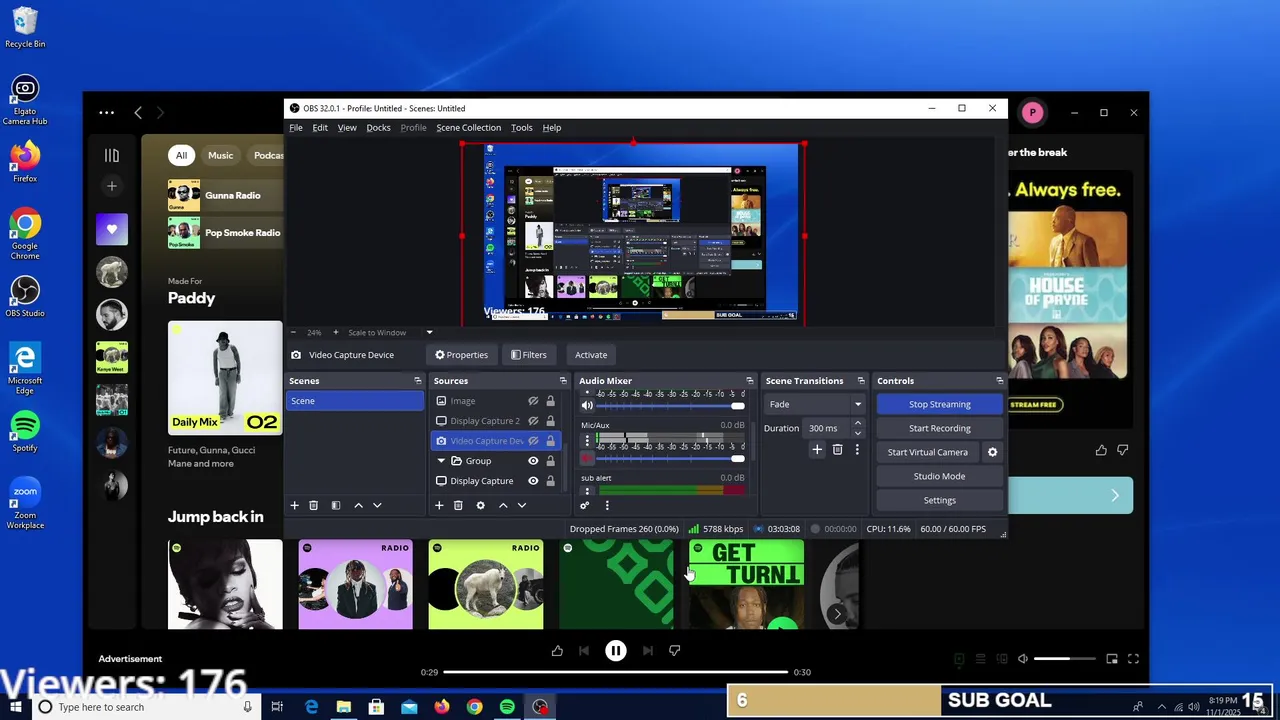The image size is (1280, 720).
Task: Move source down arrow in Sources
Action: tap(522, 505)
